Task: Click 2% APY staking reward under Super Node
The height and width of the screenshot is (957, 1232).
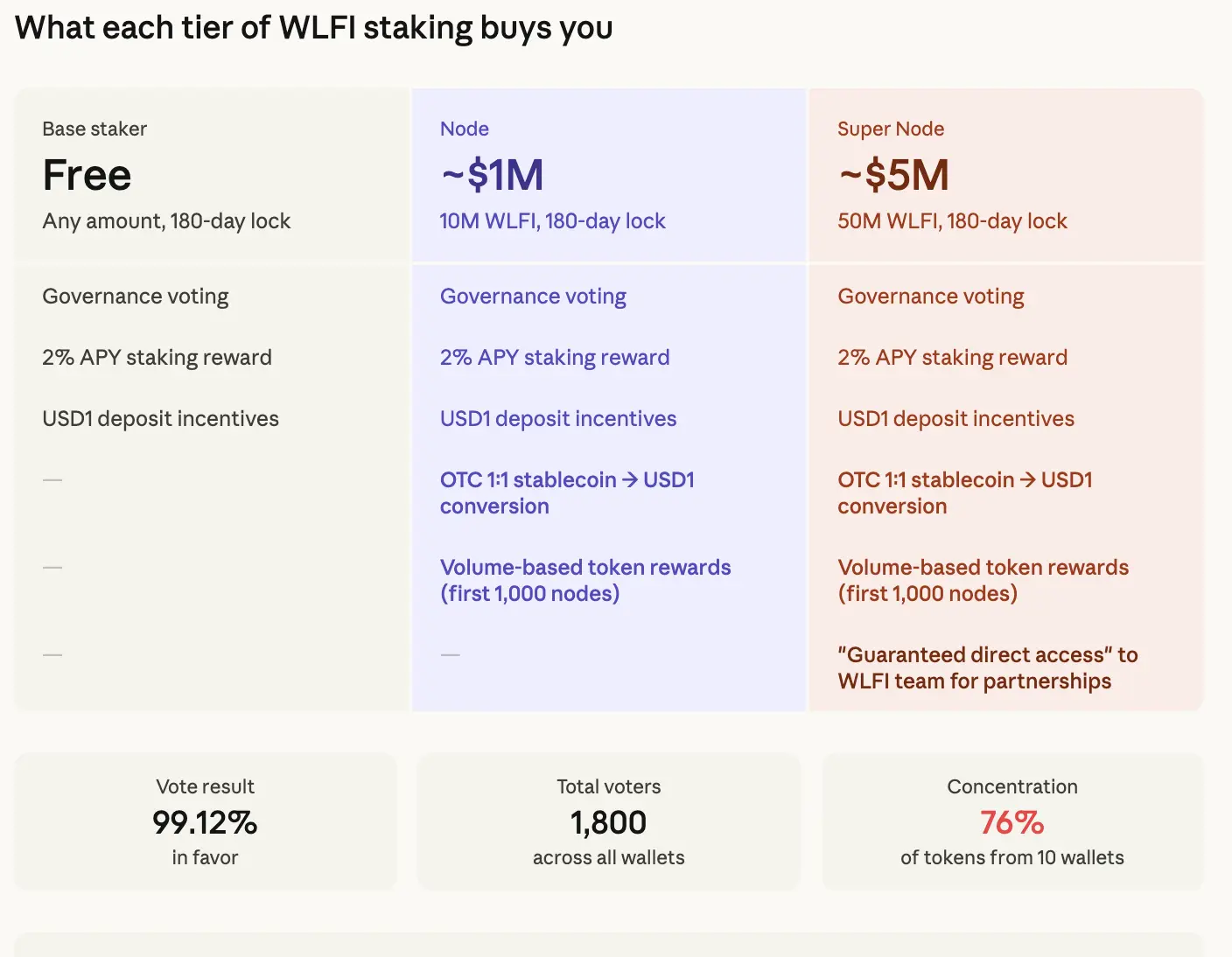Action: point(952,358)
